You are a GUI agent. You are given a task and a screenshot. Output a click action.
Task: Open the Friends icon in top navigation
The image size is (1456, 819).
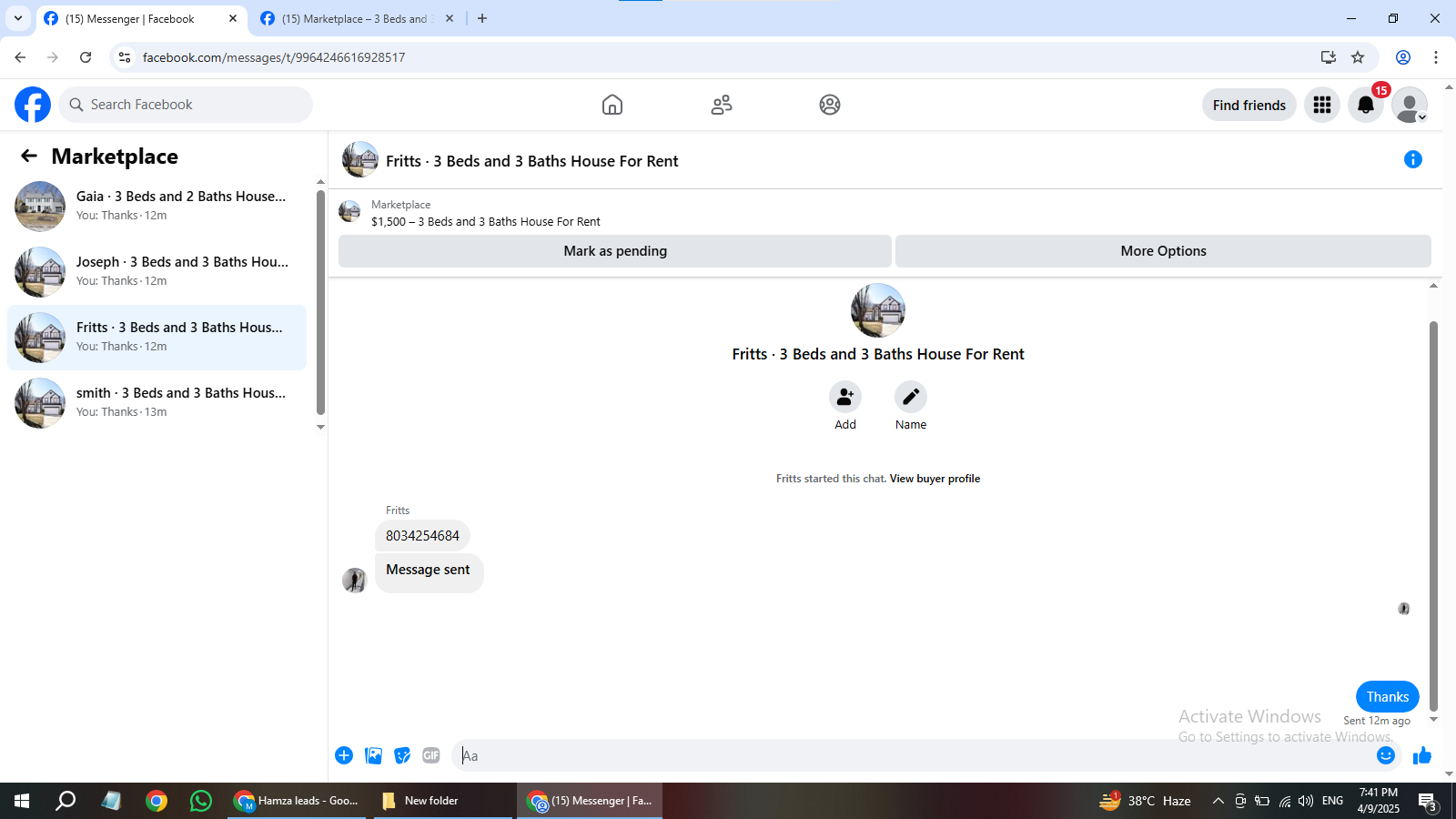point(722,105)
